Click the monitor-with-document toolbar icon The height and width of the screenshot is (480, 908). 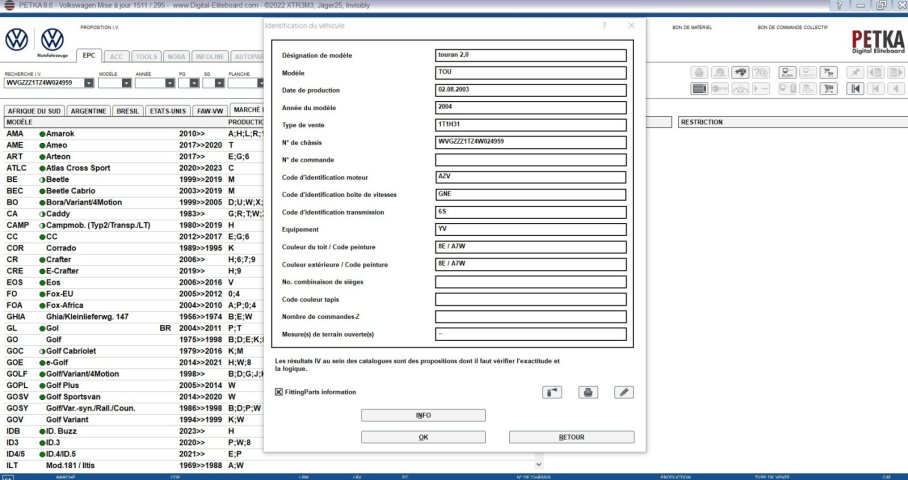click(x=788, y=89)
